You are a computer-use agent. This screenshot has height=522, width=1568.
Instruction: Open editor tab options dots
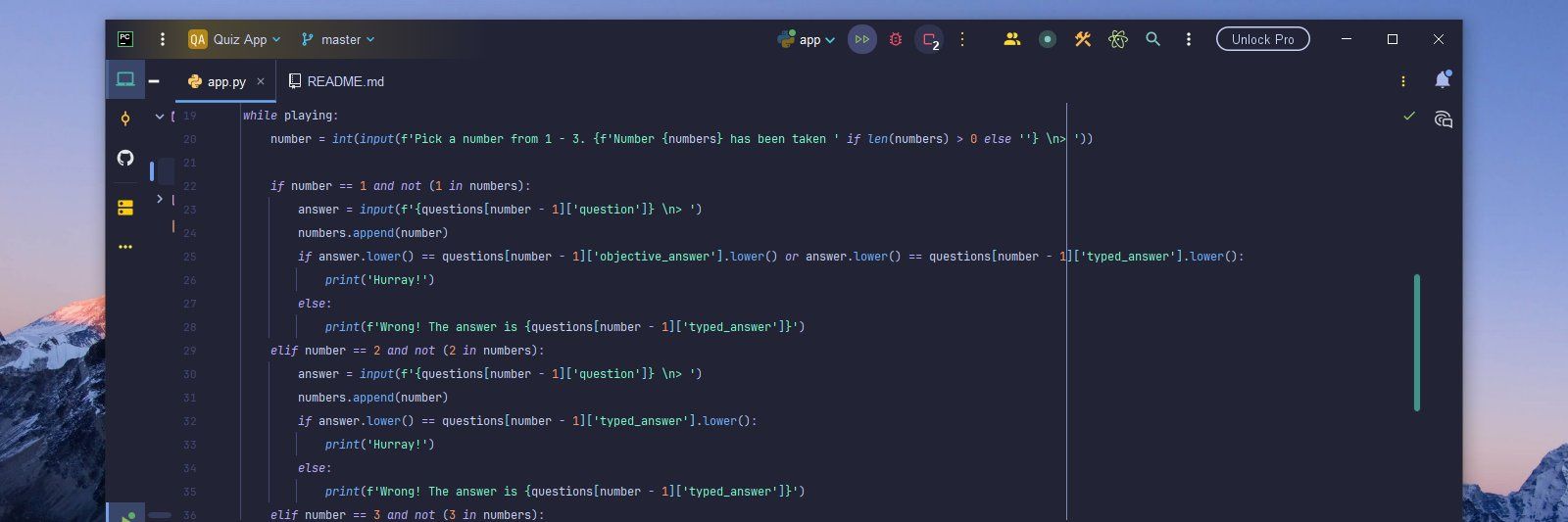point(1403,81)
